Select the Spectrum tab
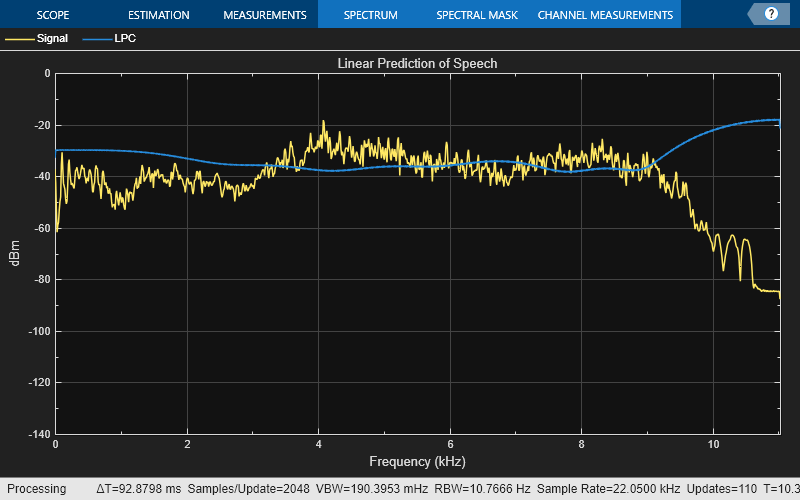800x500 pixels. pyautogui.click(x=370, y=15)
